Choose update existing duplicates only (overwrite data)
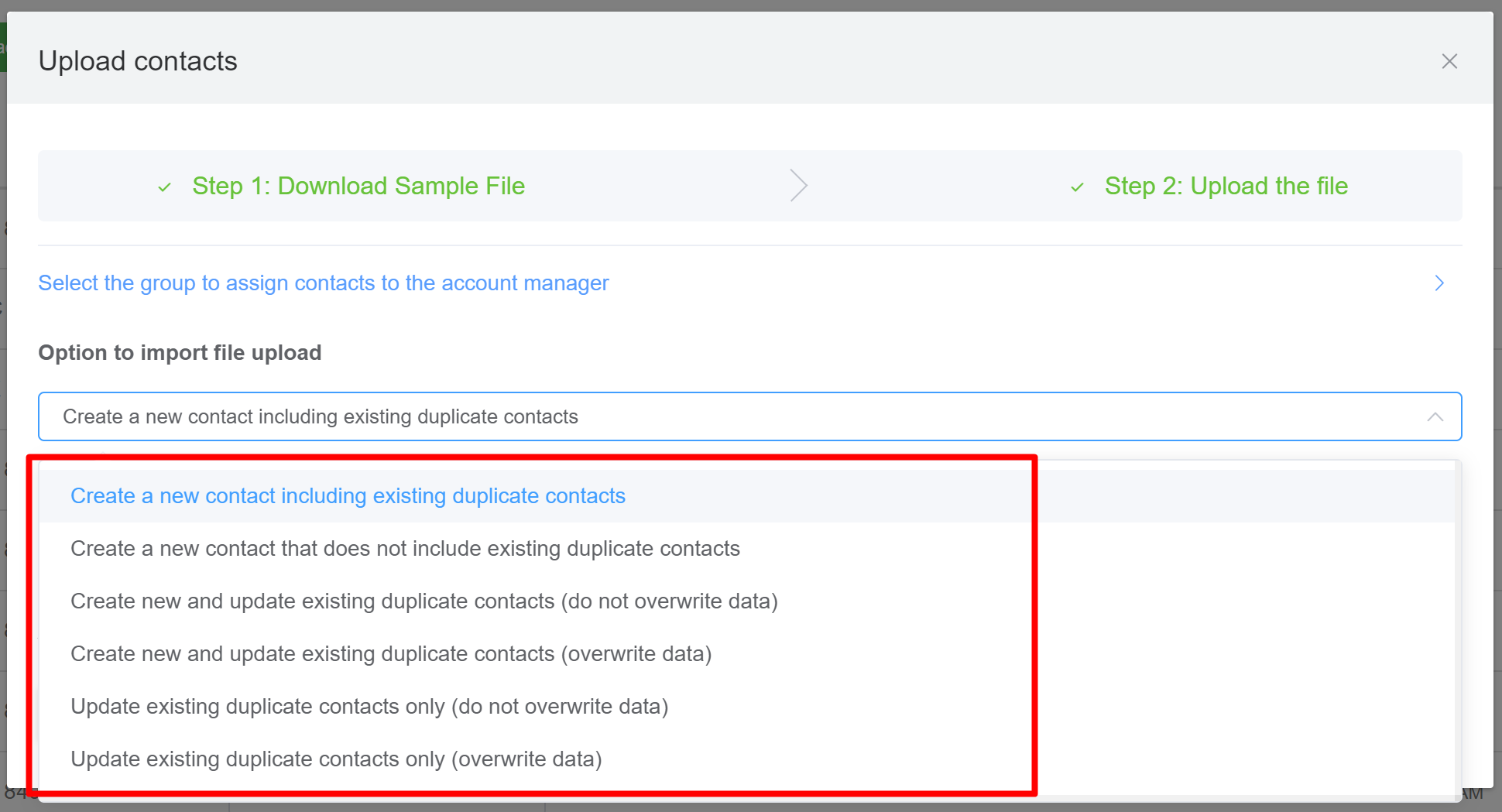Viewport: 1502px width, 812px height. pos(336,759)
